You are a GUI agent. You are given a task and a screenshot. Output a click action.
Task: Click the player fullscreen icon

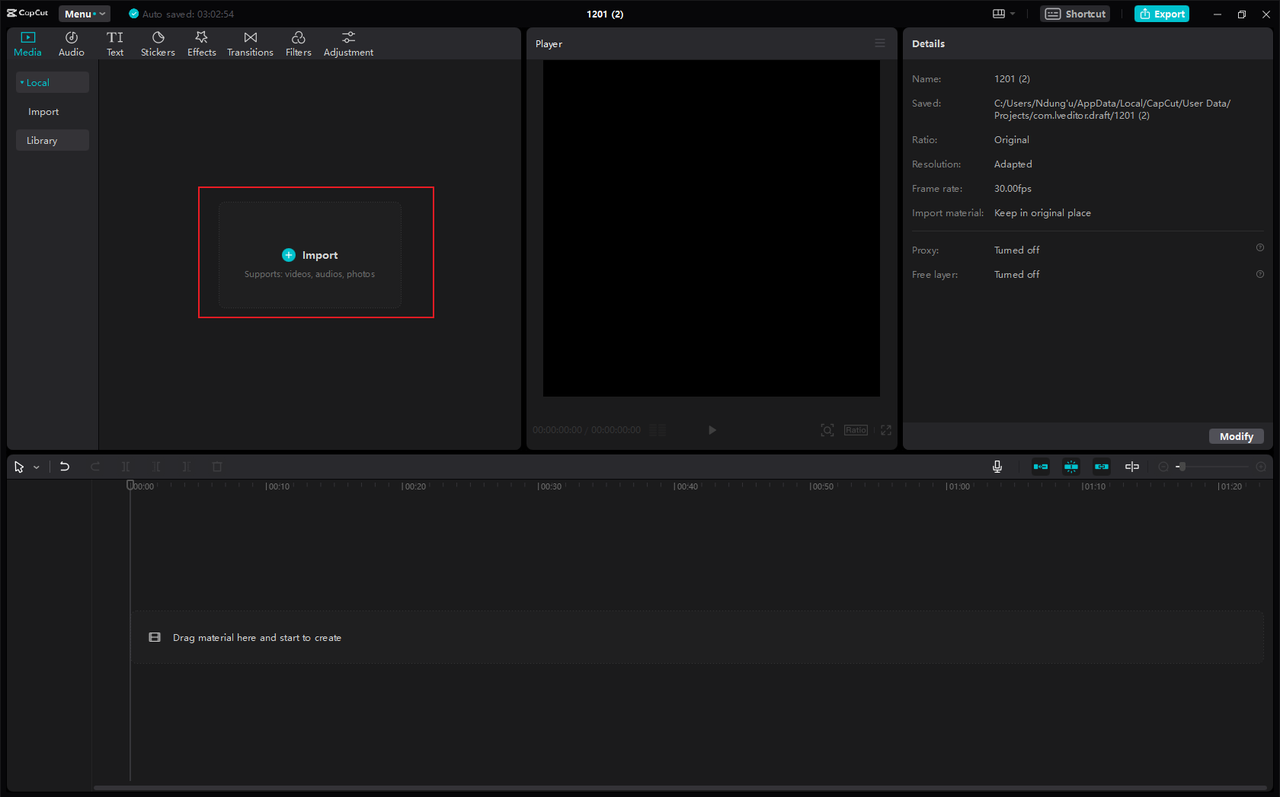point(886,430)
